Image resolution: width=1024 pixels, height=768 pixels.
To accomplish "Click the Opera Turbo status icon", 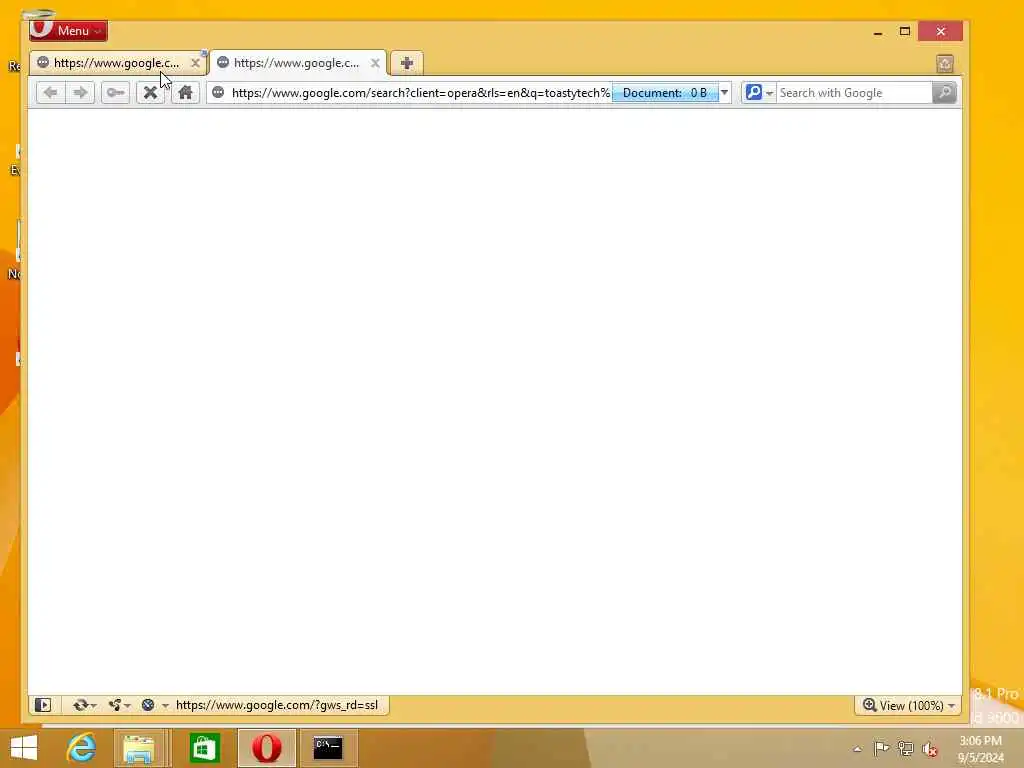I will [x=148, y=705].
